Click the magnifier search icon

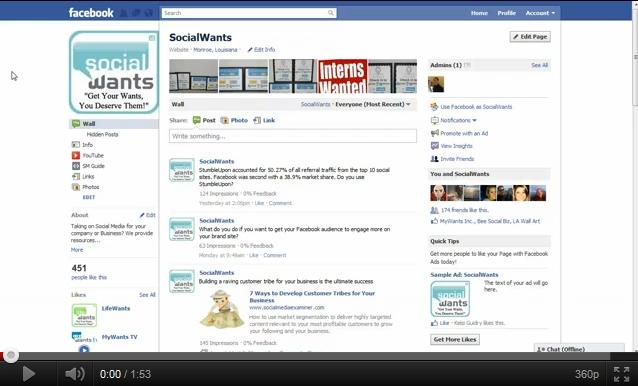(331, 13)
